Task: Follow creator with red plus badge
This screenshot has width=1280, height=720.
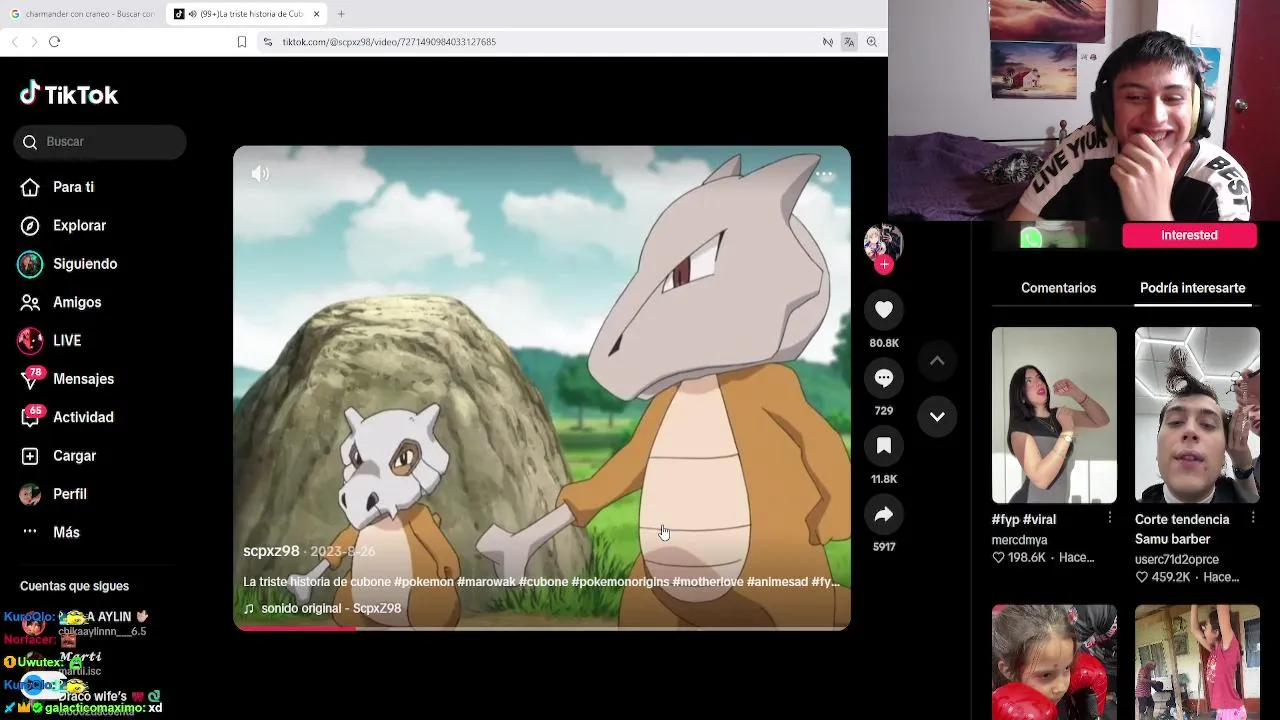Action: tap(884, 265)
